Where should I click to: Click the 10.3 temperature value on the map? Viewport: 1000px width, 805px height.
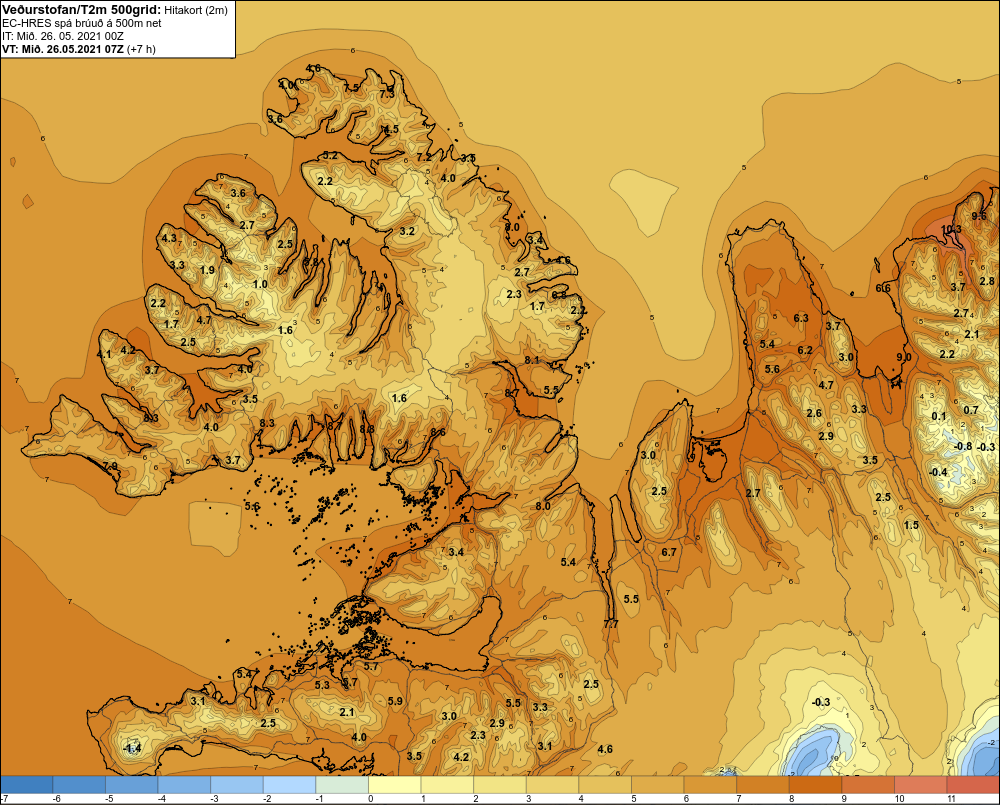click(951, 230)
